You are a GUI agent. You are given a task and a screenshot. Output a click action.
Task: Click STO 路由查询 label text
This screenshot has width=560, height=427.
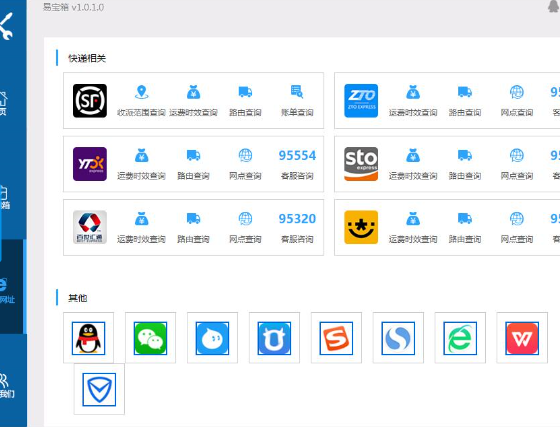coord(465,176)
